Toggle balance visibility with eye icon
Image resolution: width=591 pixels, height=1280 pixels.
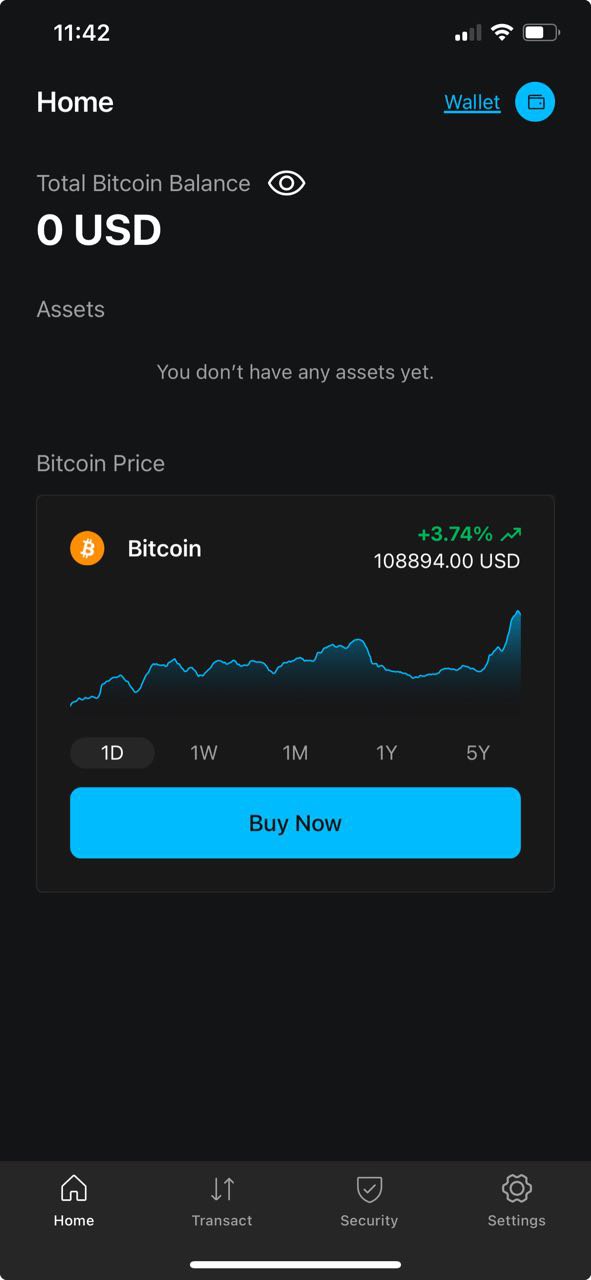(x=287, y=183)
